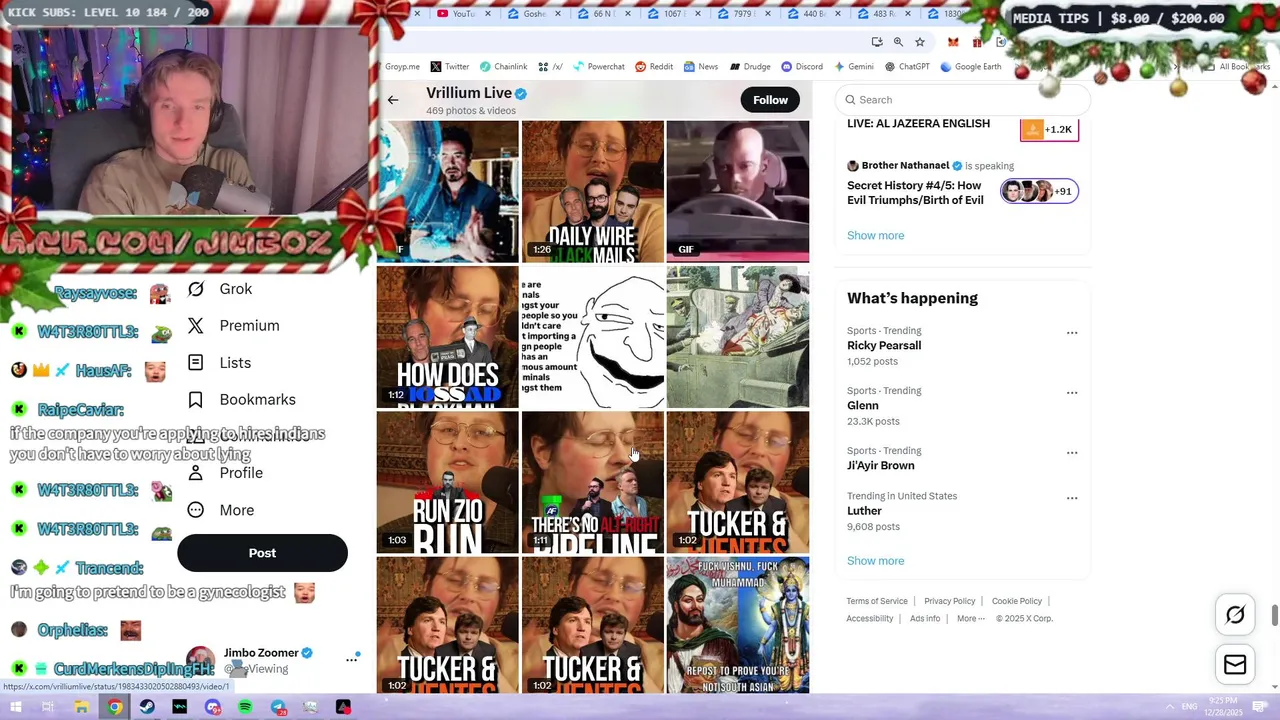Open the Glenn trending topic
The height and width of the screenshot is (720, 1280).
[x=862, y=406]
